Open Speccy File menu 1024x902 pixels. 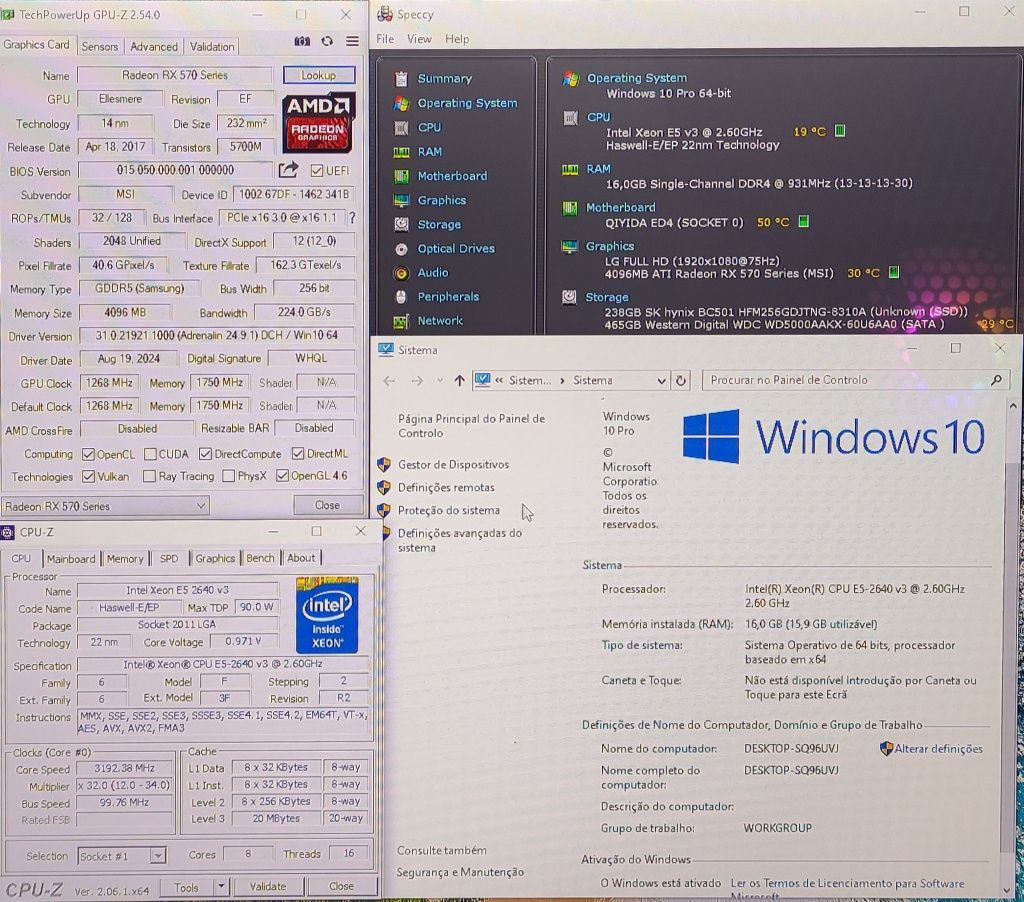(385, 39)
